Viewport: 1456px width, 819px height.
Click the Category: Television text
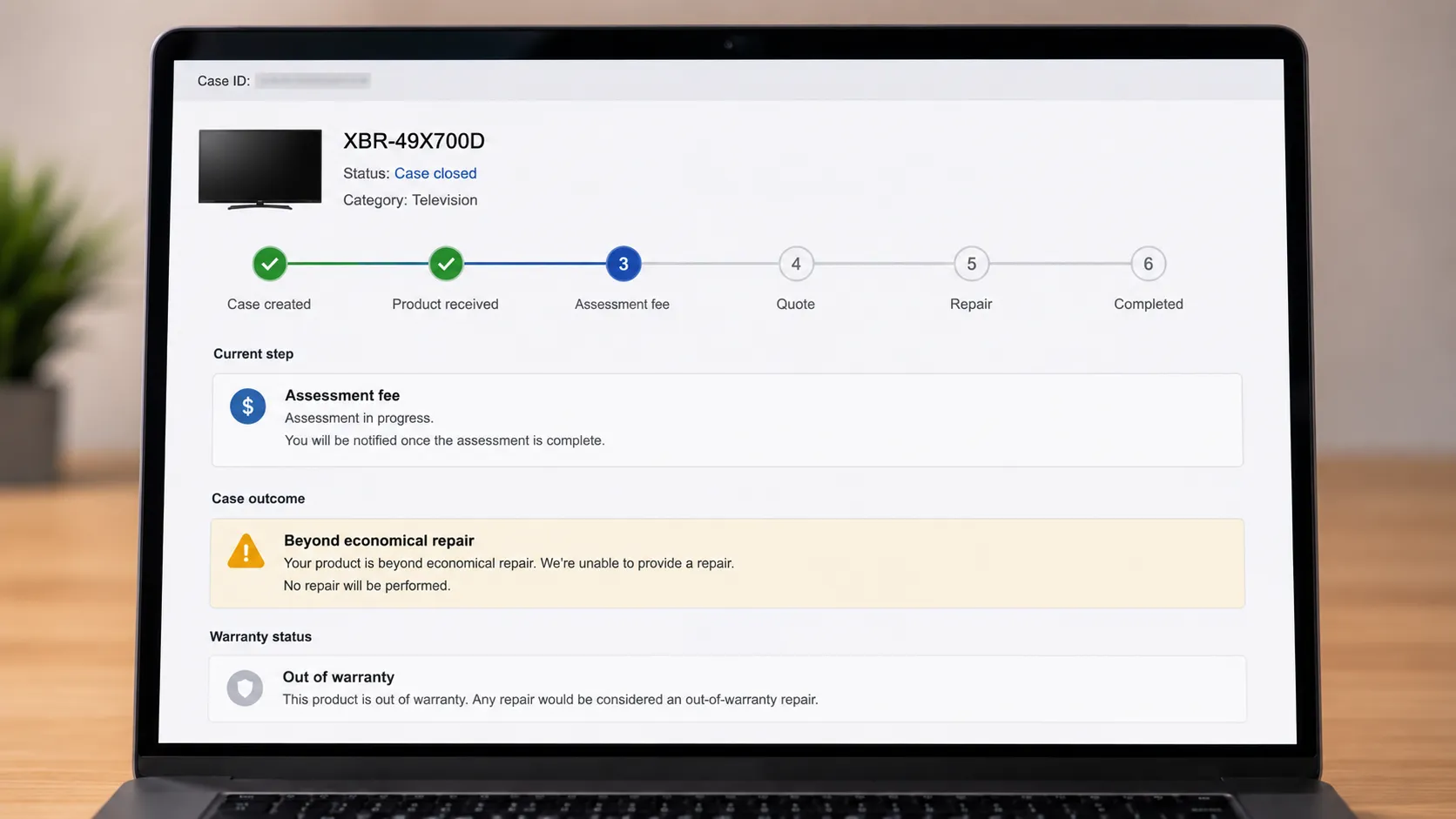point(410,200)
